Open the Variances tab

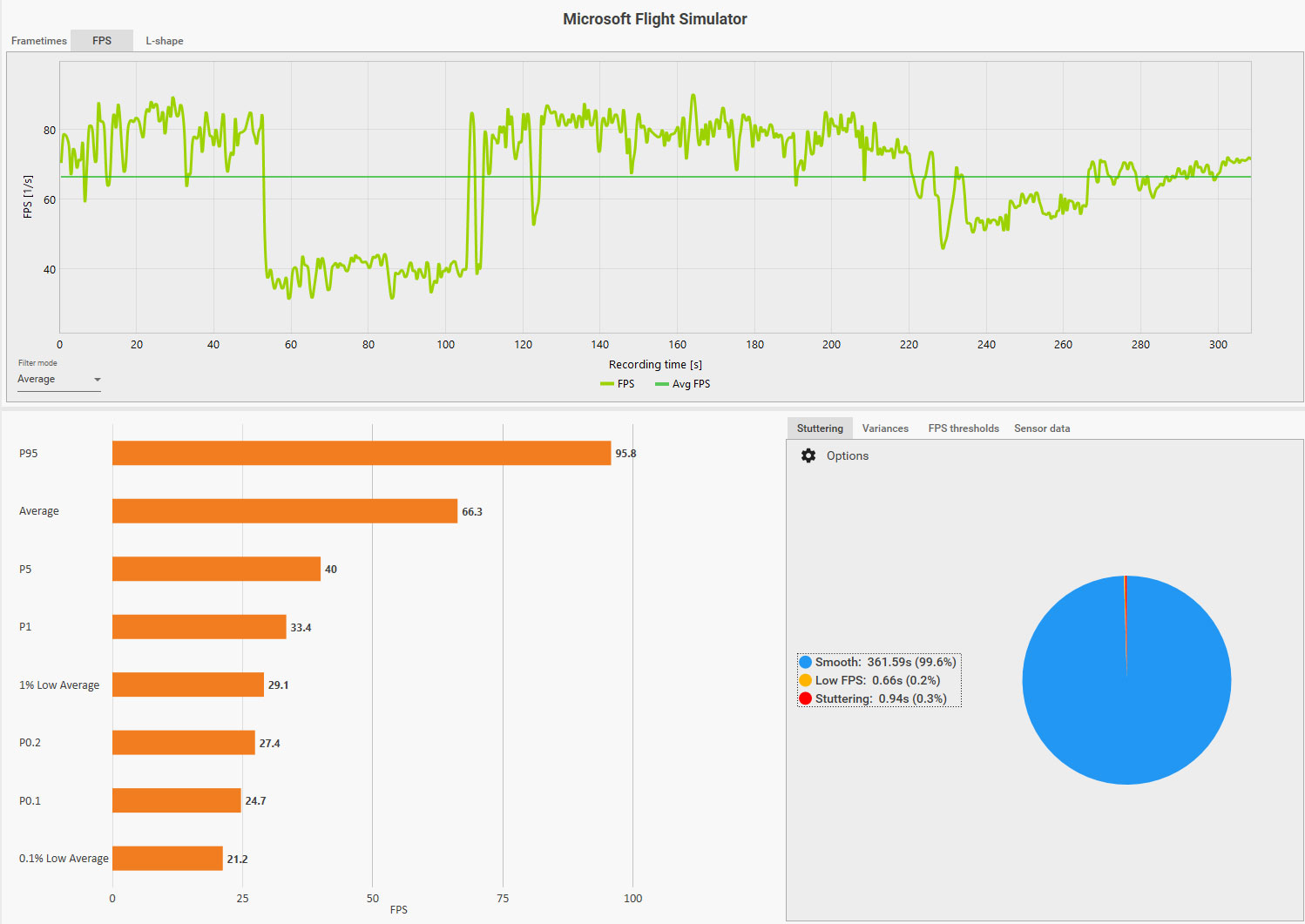click(885, 428)
